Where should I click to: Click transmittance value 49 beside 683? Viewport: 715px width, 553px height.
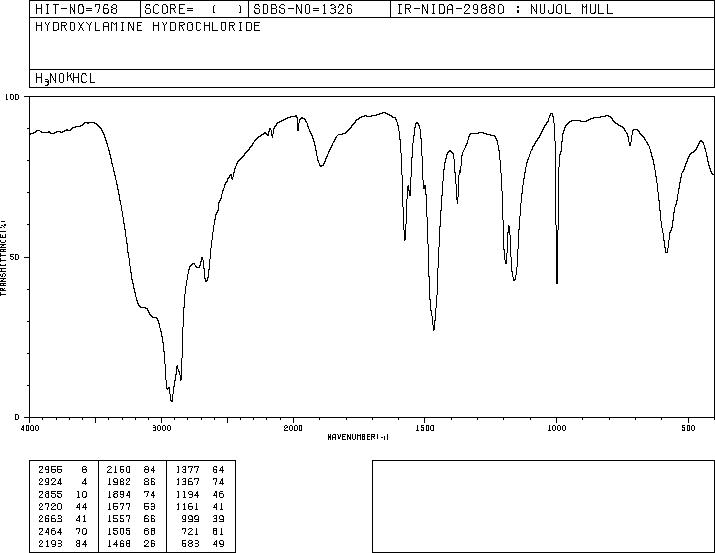point(218,543)
